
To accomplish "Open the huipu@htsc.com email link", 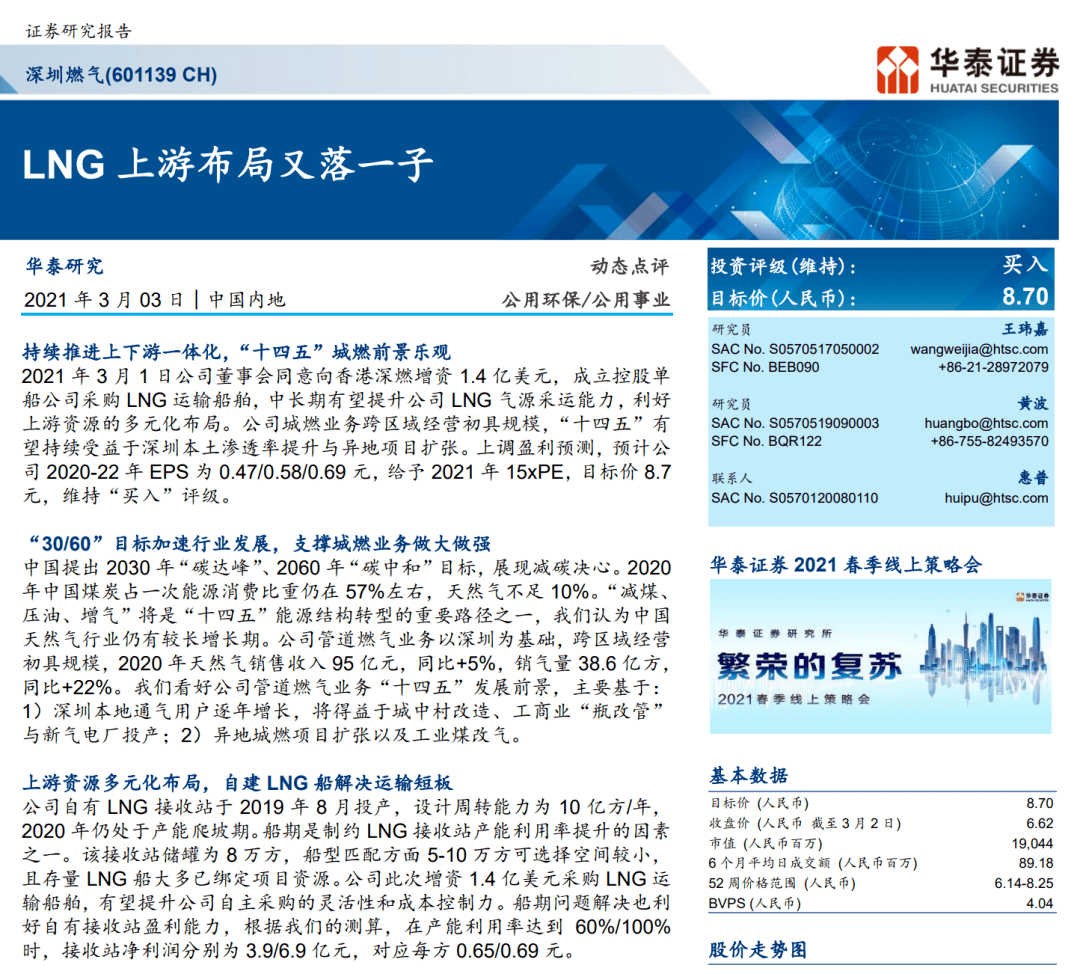I will pos(996,497).
